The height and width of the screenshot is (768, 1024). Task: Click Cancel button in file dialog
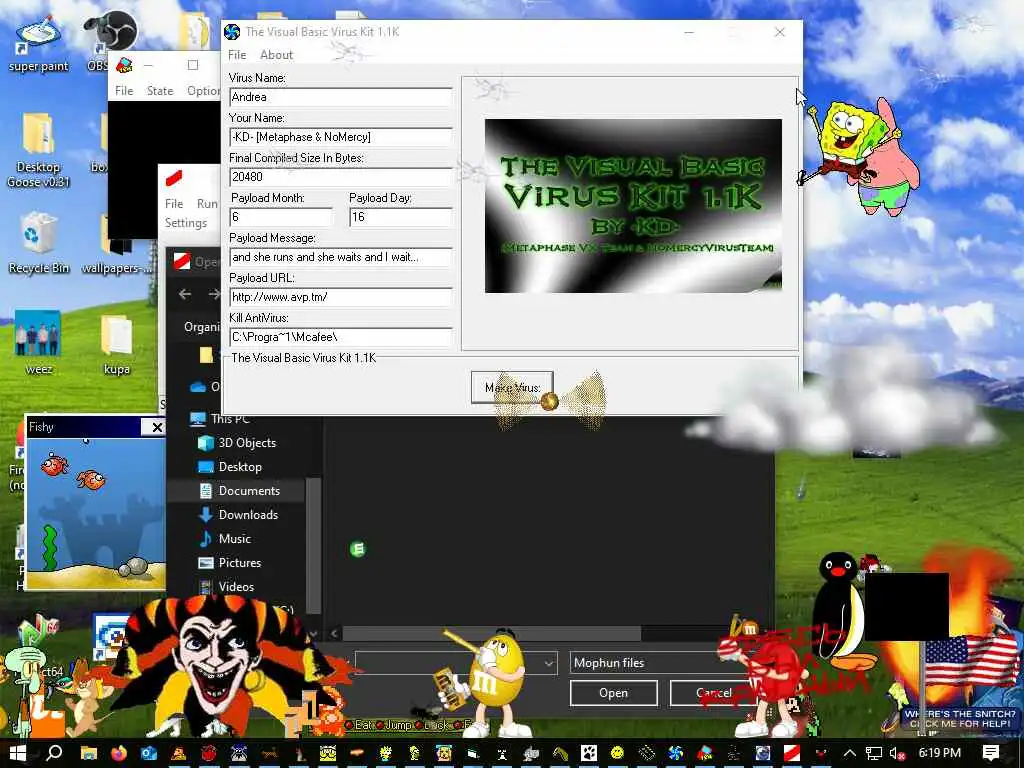pyautogui.click(x=713, y=693)
